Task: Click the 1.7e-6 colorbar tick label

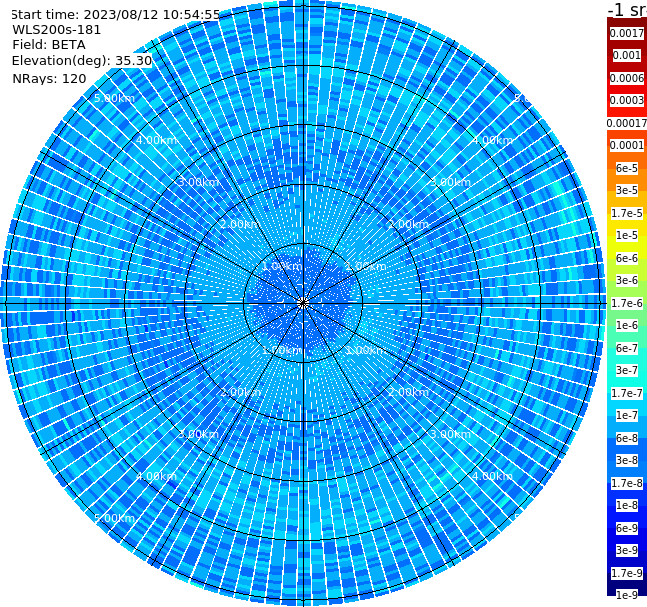Action: 627,303
